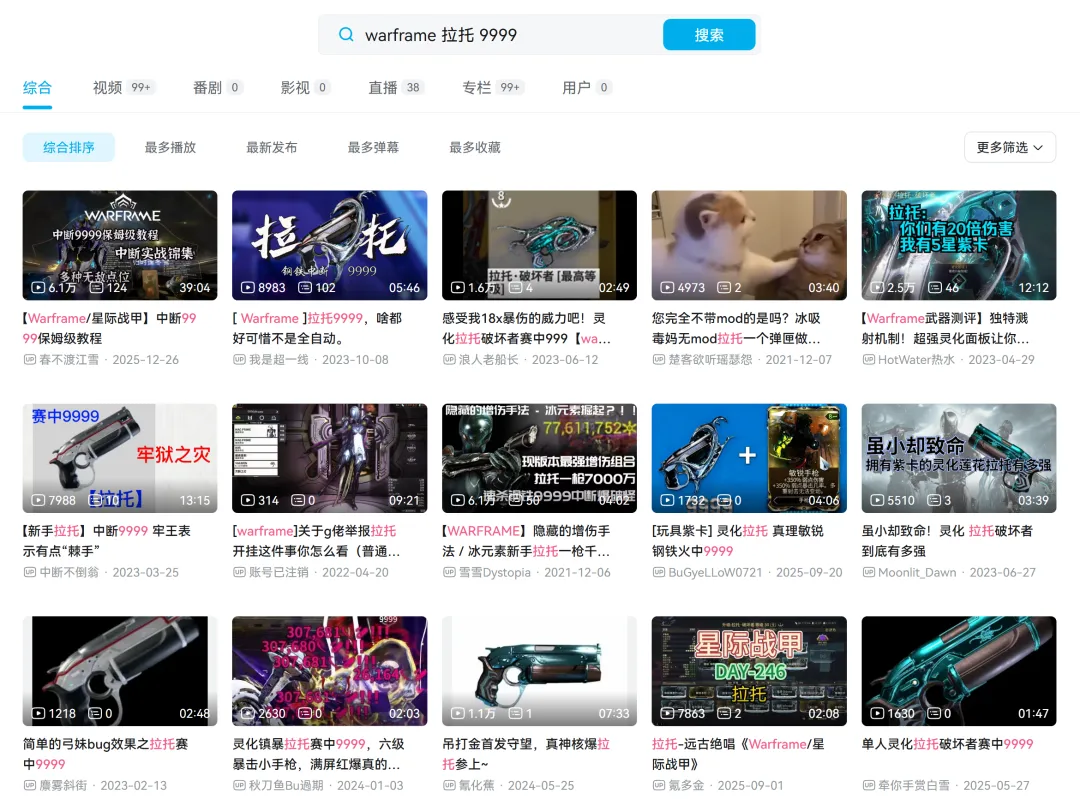Open title 拉托-远古绝唱
The height and width of the screenshot is (799, 1080).
pos(738,754)
